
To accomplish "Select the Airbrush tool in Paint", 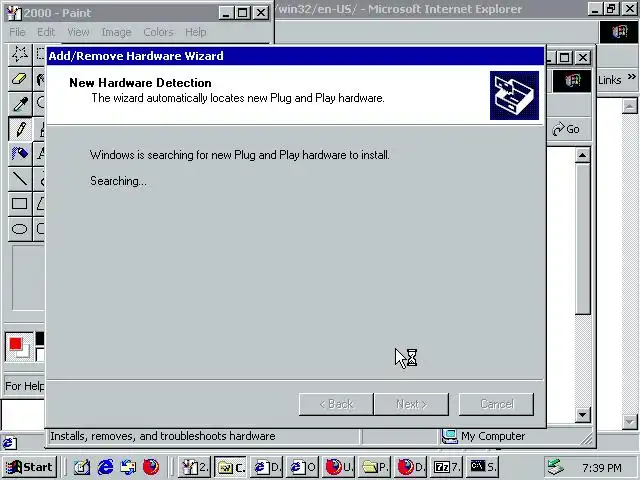I will click(20, 154).
